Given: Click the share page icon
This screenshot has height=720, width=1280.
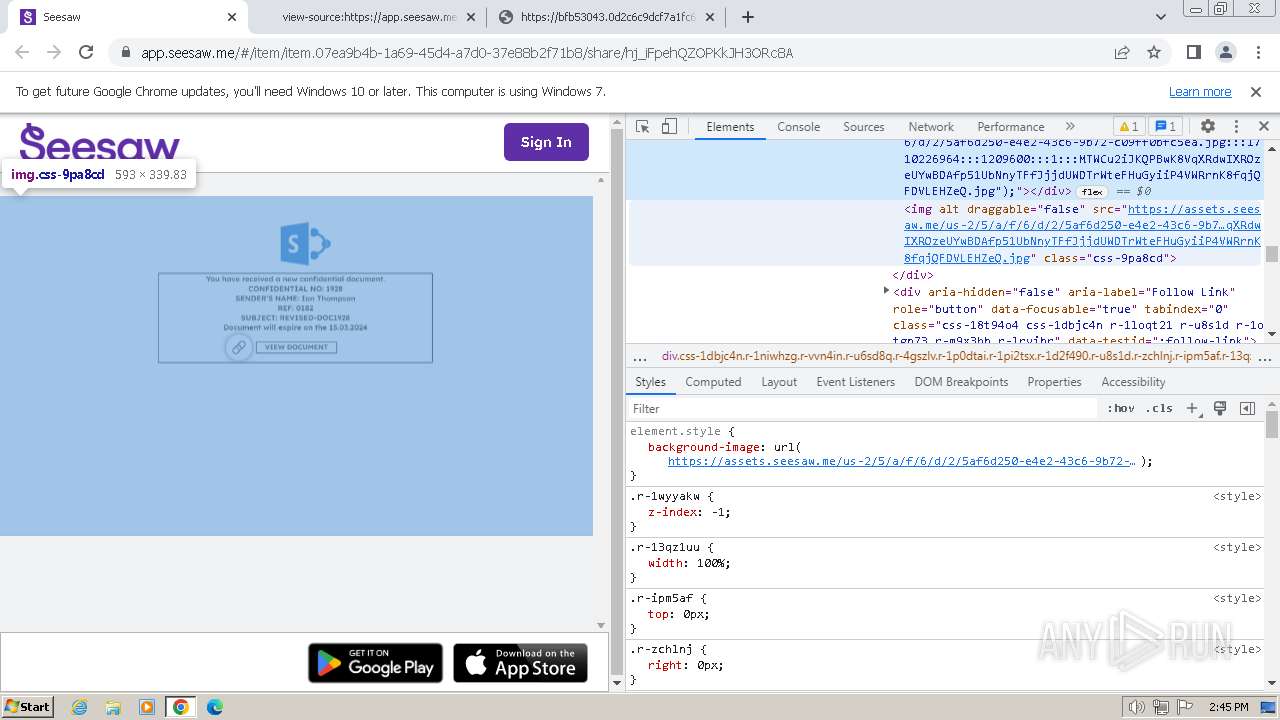Looking at the screenshot, I should click(x=1122, y=52).
